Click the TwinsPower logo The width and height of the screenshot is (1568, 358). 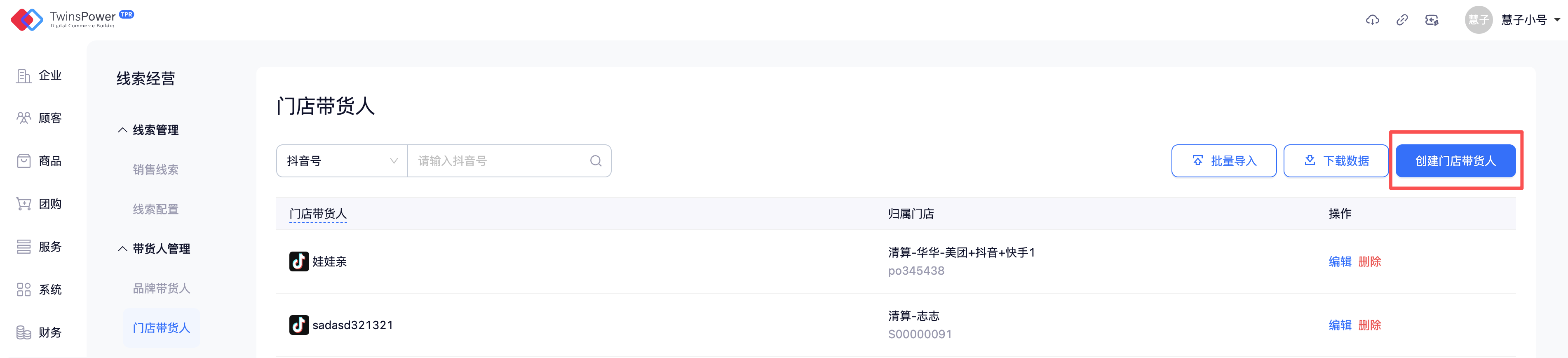tap(72, 19)
